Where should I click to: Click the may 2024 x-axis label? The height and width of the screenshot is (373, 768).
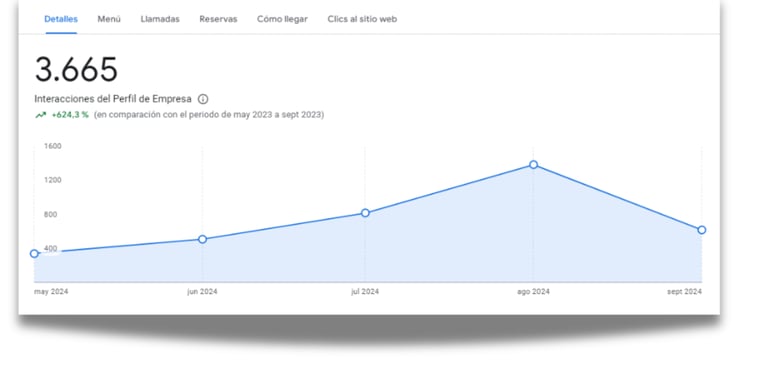point(51,292)
